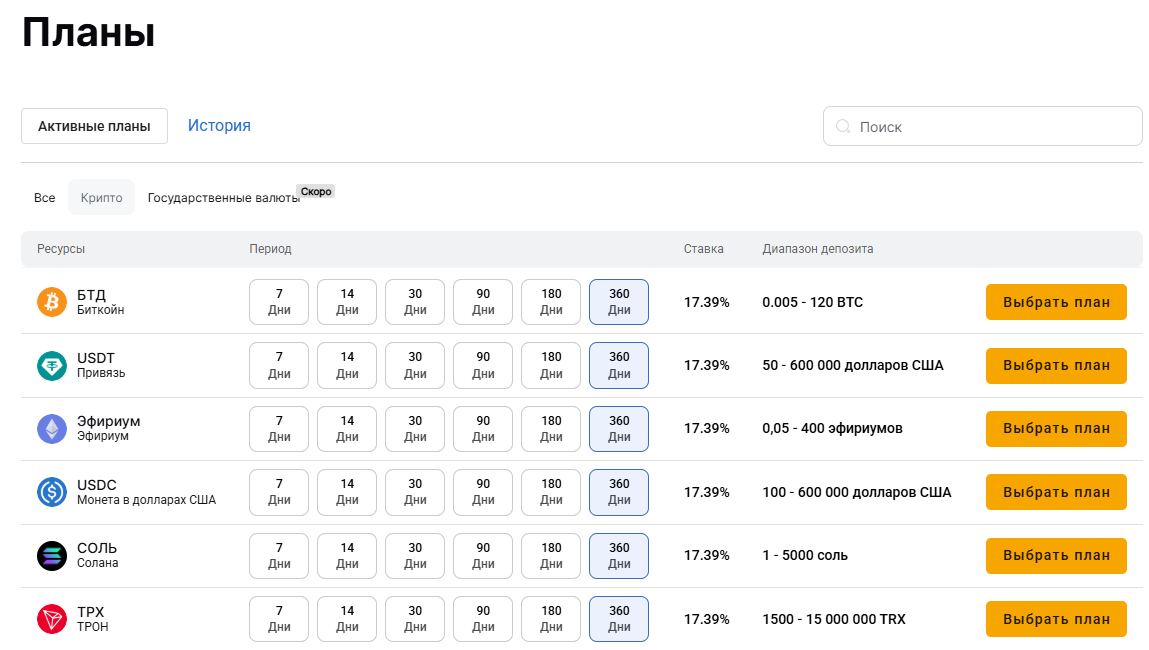
Task: Click the 50 - 600 000 долларов США range
Action: [x=853, y=365]
